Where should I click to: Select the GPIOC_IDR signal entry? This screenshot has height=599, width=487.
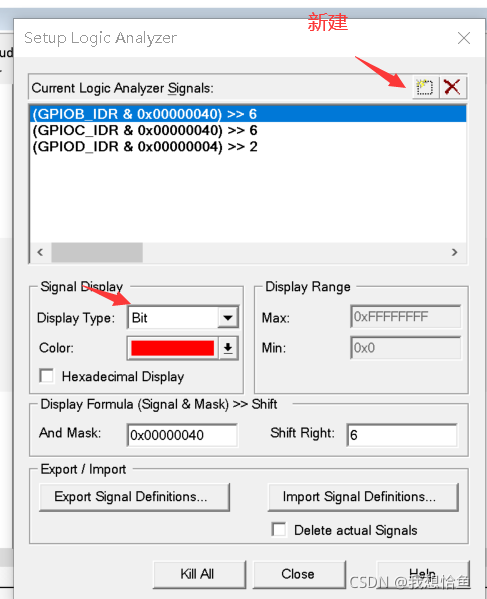(x=248, y=130)
